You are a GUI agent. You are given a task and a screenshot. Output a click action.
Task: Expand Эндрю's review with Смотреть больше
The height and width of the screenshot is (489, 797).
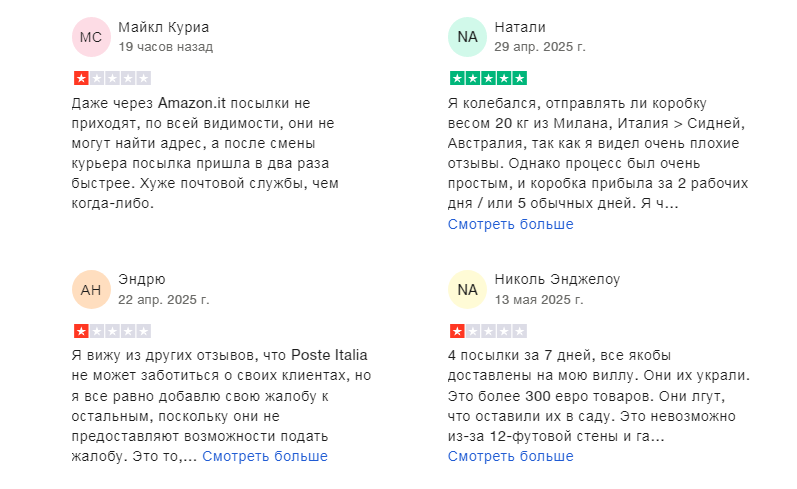click(x=265, y=456)
